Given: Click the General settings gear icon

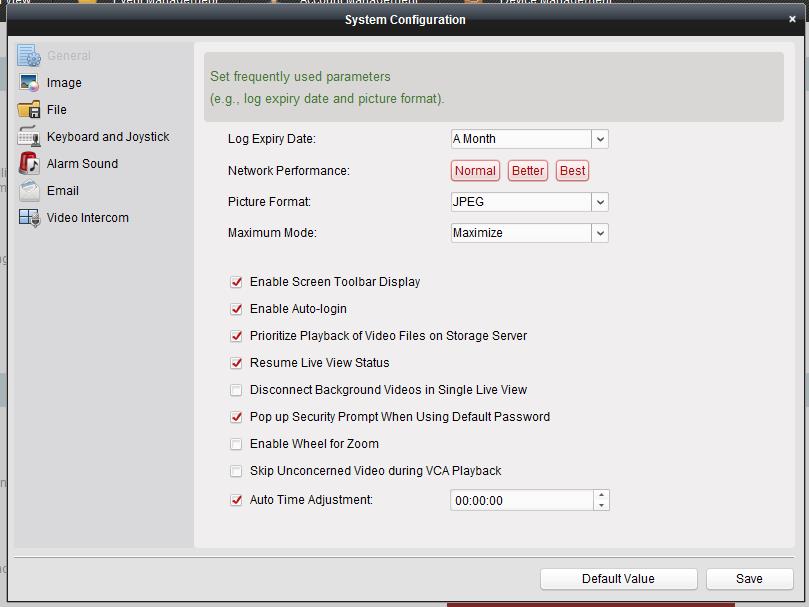Looking at the screenshot, I should point(29,56).
